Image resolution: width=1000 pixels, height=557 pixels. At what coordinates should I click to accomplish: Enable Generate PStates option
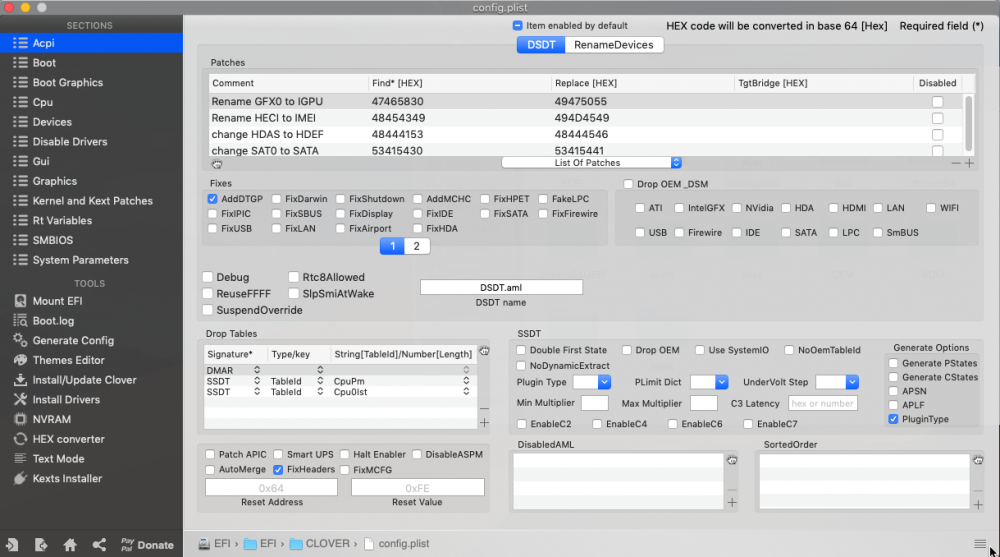893,363
